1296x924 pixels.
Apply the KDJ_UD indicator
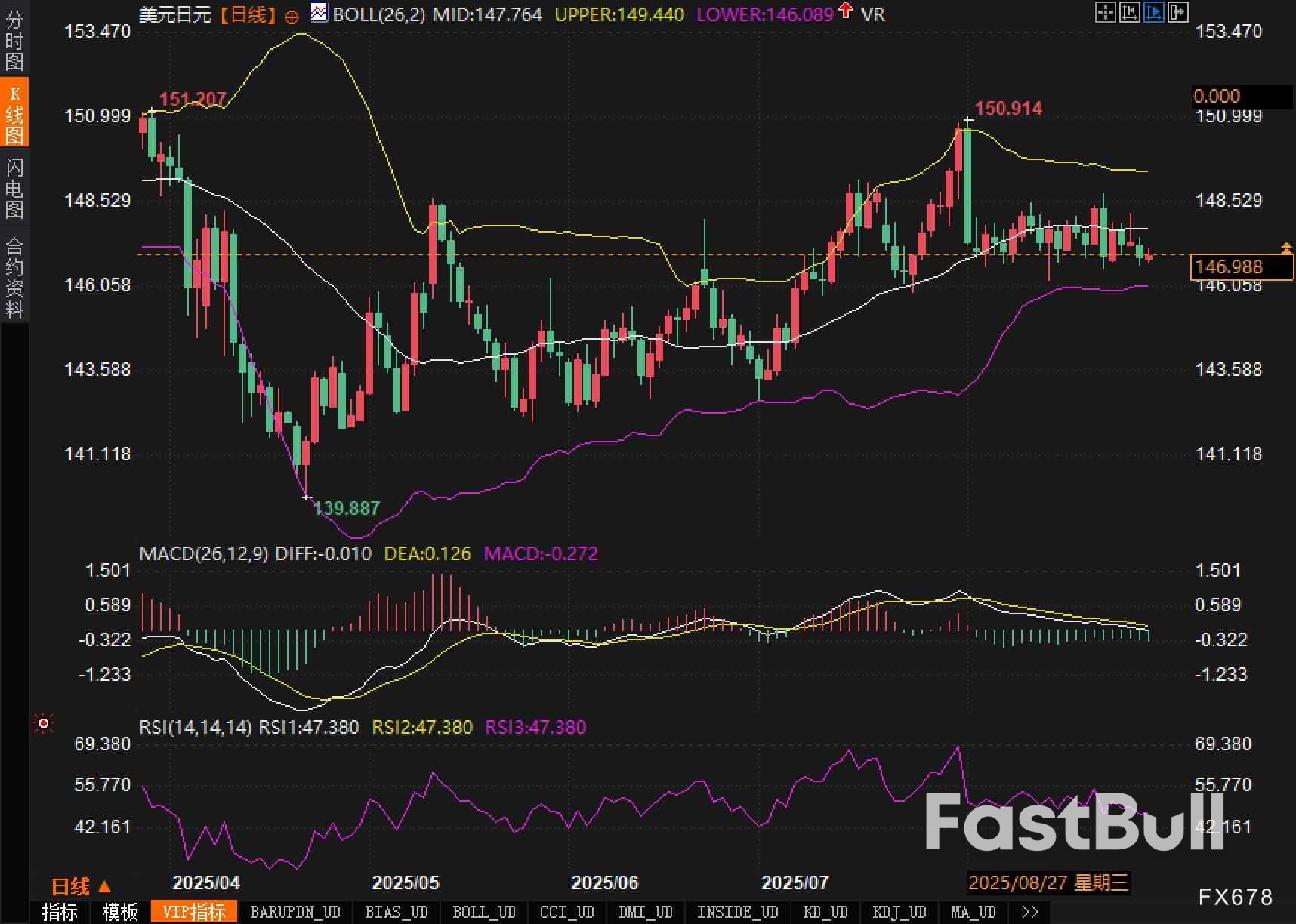pyautogui.click(x=899, y=912)
